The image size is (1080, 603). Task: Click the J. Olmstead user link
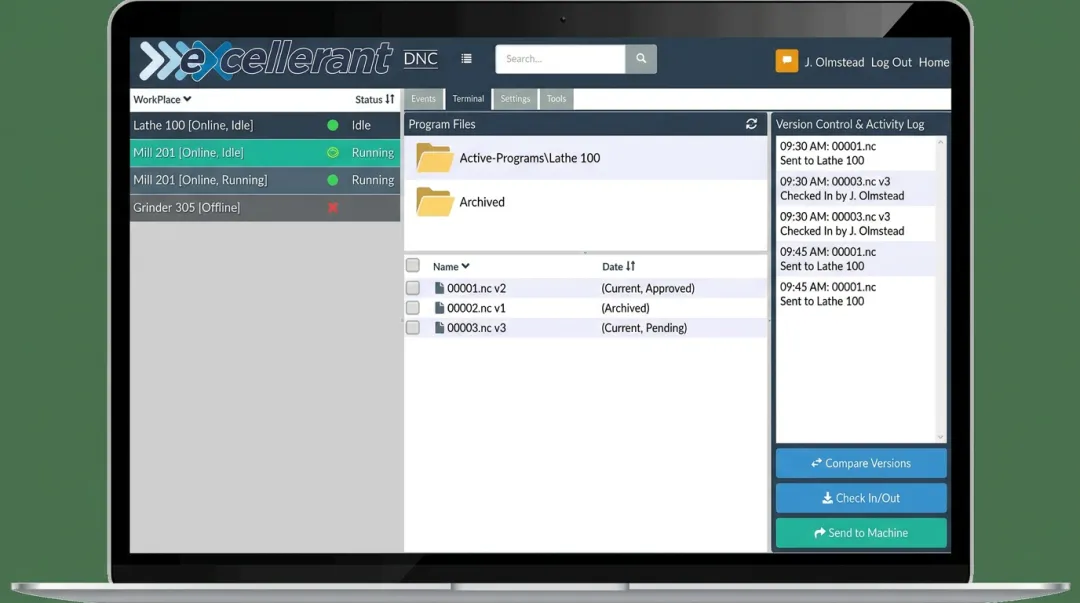coord(834,62)
